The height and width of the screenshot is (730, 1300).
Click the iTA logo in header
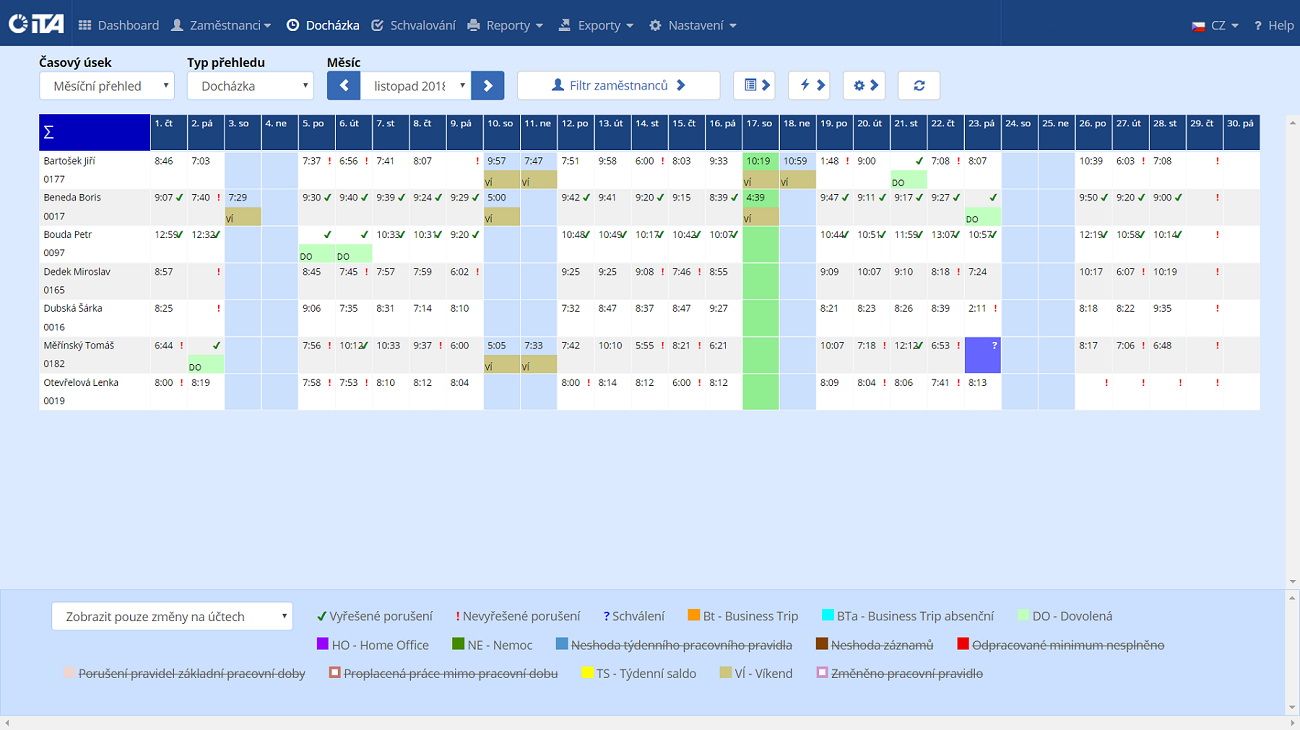coord(36,24)
